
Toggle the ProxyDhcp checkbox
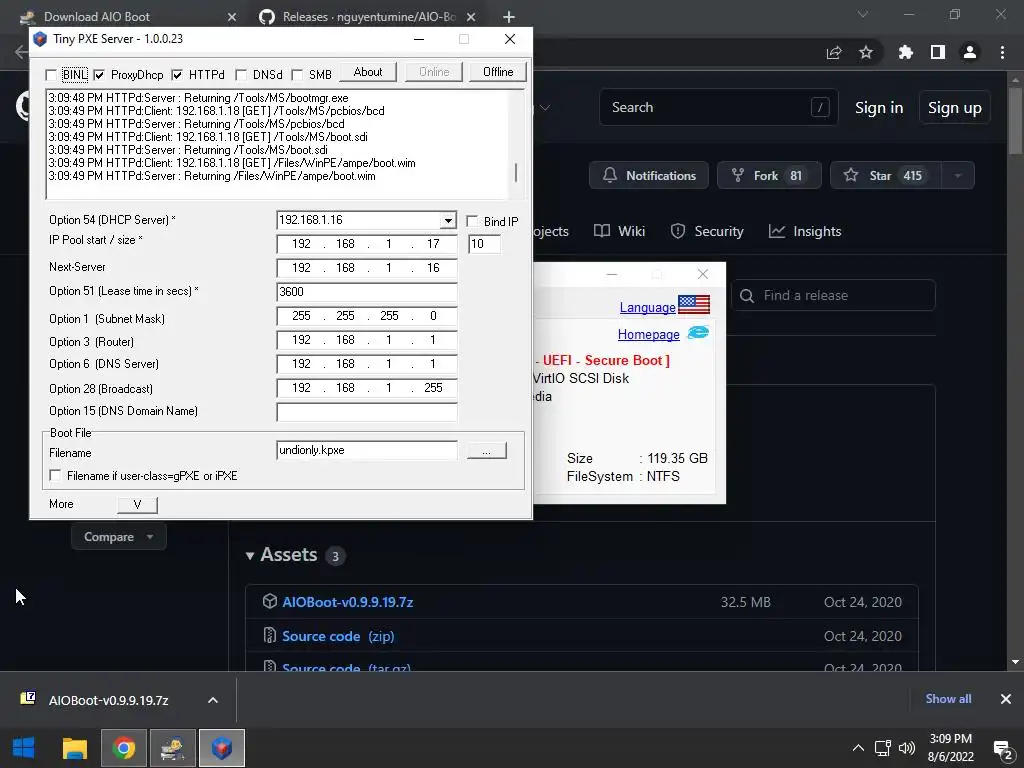click(x=99, y=75)
